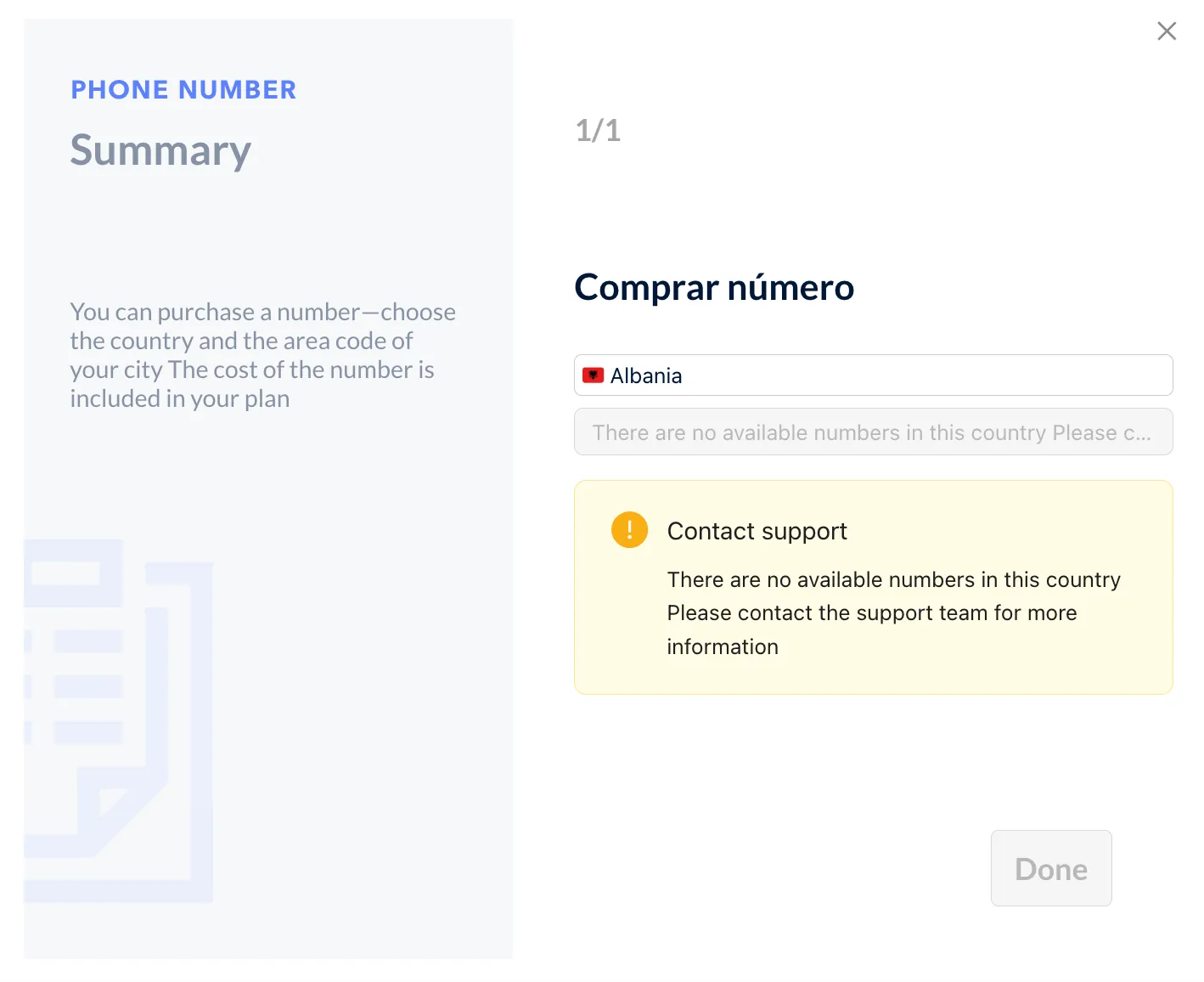The image size is (1204, 982).
Task: Select the Albania text in country field
Action: [645, 376]
